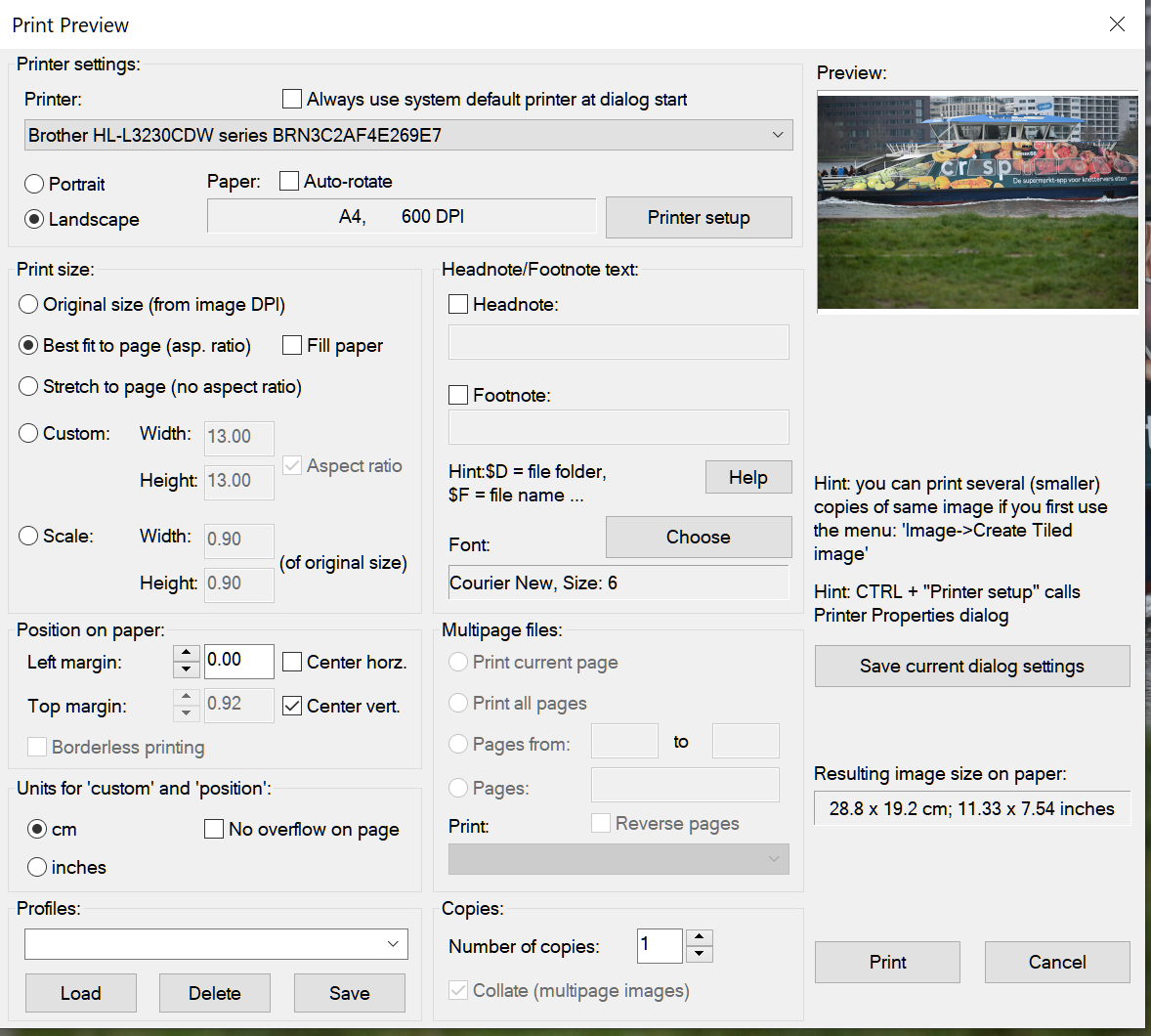The height and width of the screenshot is (1036, 1151).
Task: Close the Print Preview dialog
Action: pos(1117,24)
